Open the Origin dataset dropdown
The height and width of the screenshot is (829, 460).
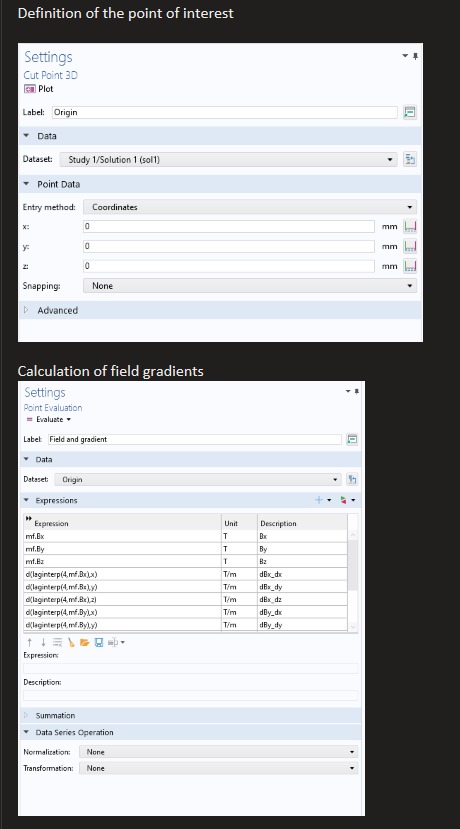click(198, 480)
